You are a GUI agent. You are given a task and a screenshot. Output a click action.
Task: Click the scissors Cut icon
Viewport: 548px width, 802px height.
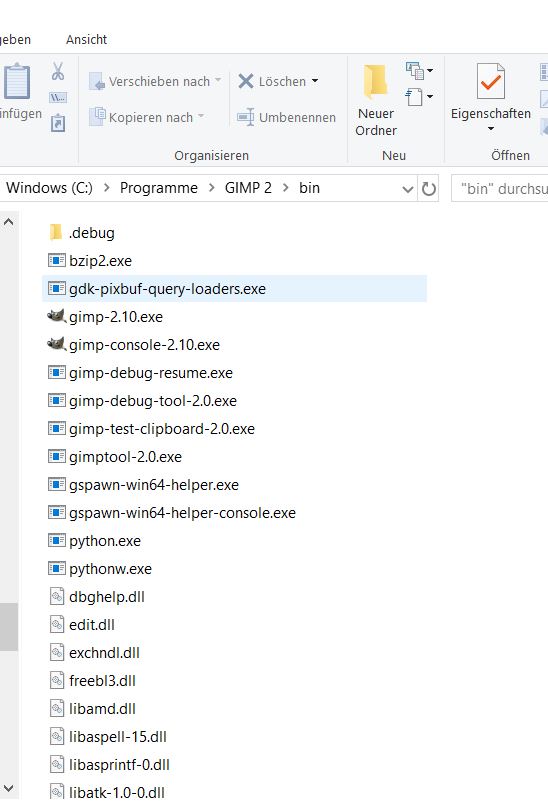58,72
